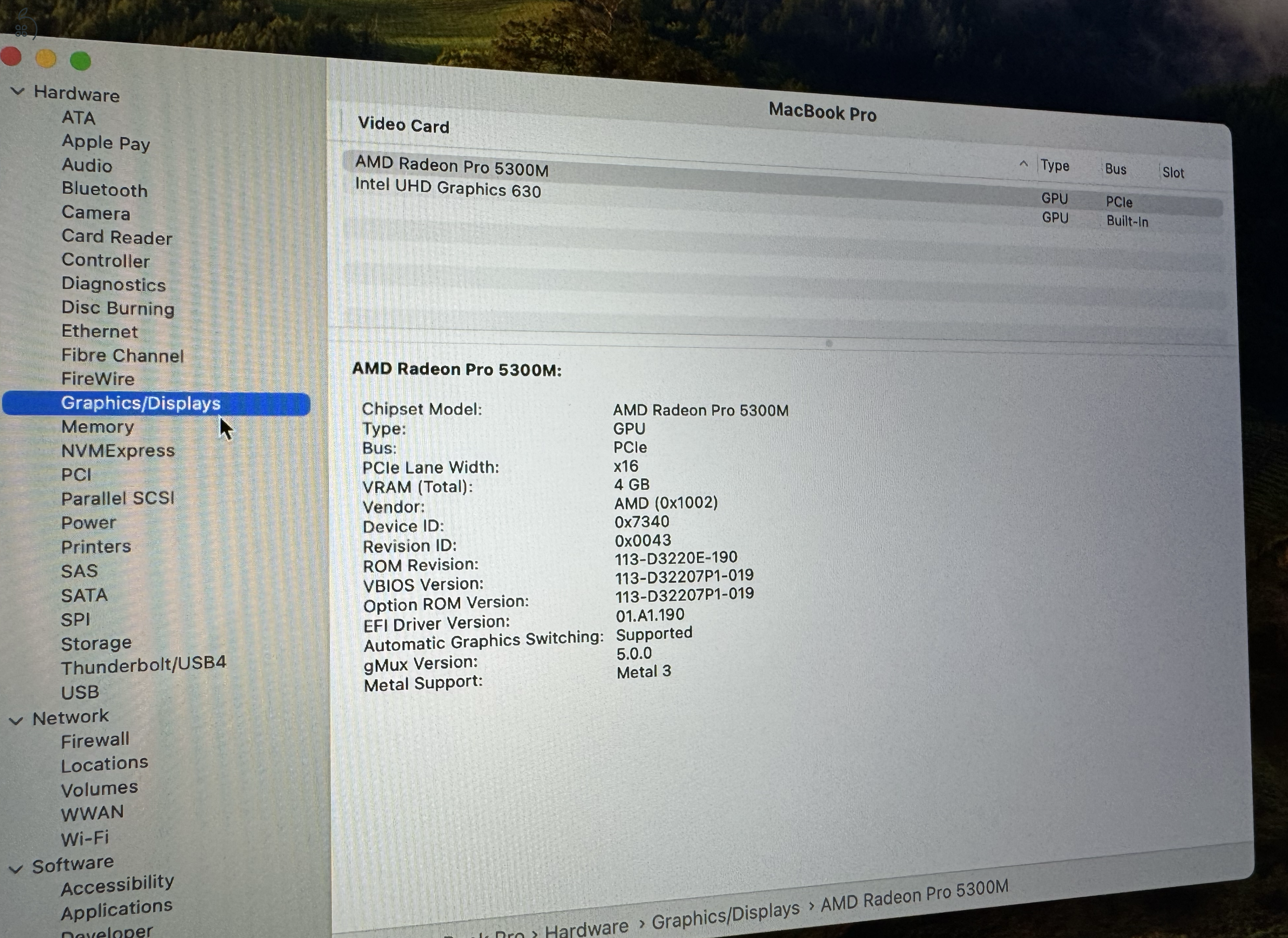Zoom window with the green button
The width and height of the screenshot is (1288, 938).
(81, 60)
